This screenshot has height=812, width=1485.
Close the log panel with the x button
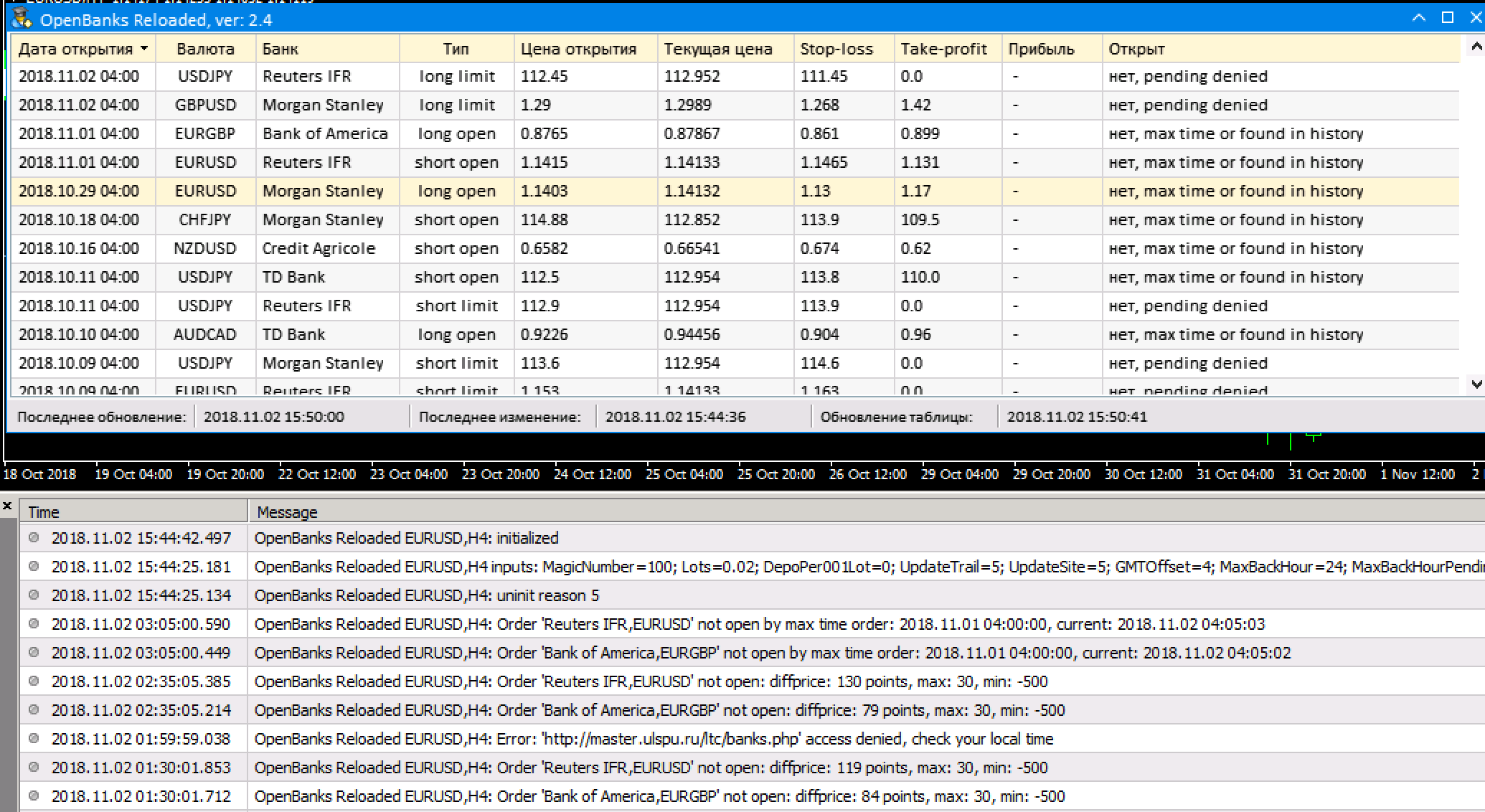[x=7, y=506]
